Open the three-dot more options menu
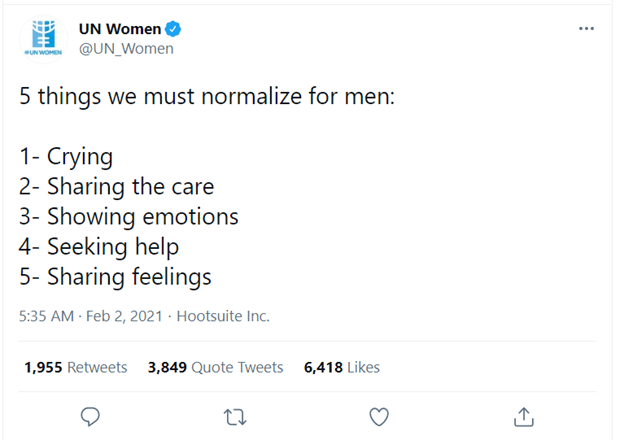624x440 pixels. 586,29
